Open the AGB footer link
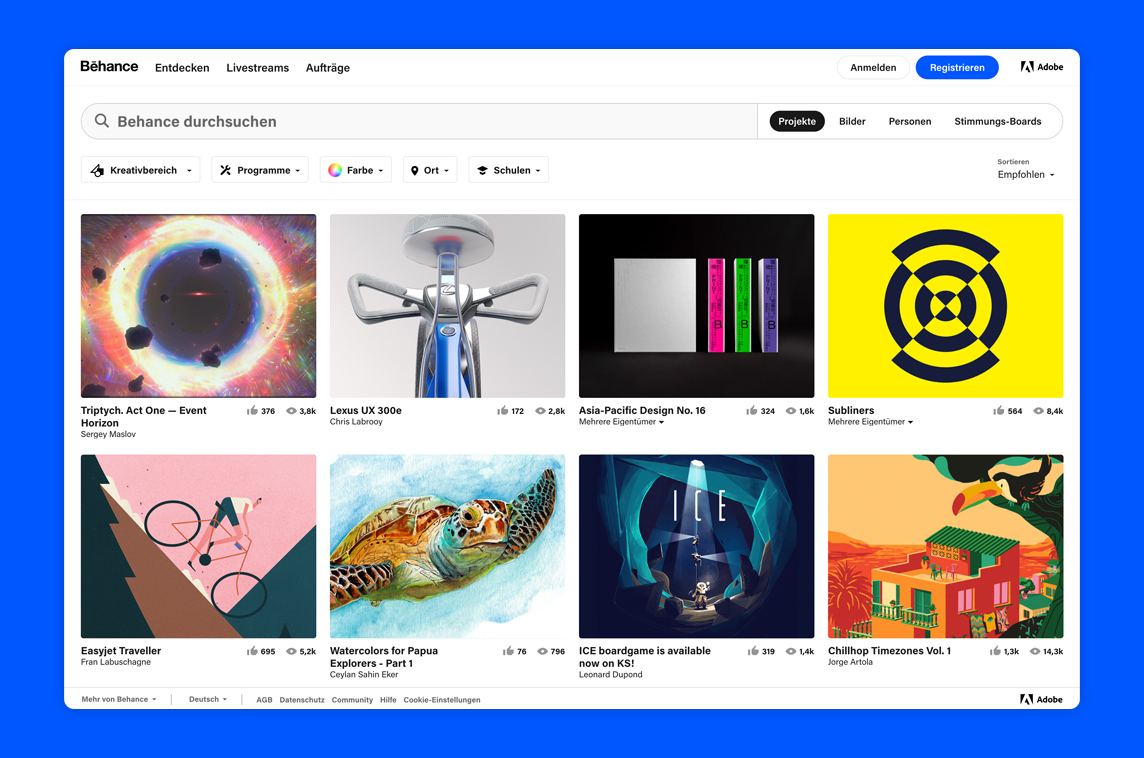 pos(264,700)
